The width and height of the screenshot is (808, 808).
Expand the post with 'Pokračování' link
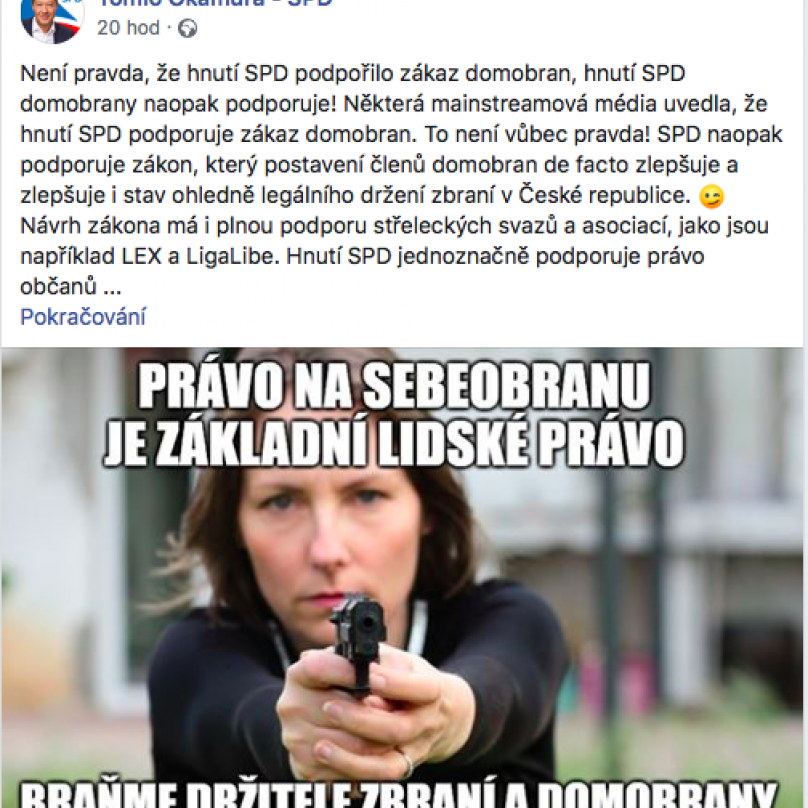[83, 317]
